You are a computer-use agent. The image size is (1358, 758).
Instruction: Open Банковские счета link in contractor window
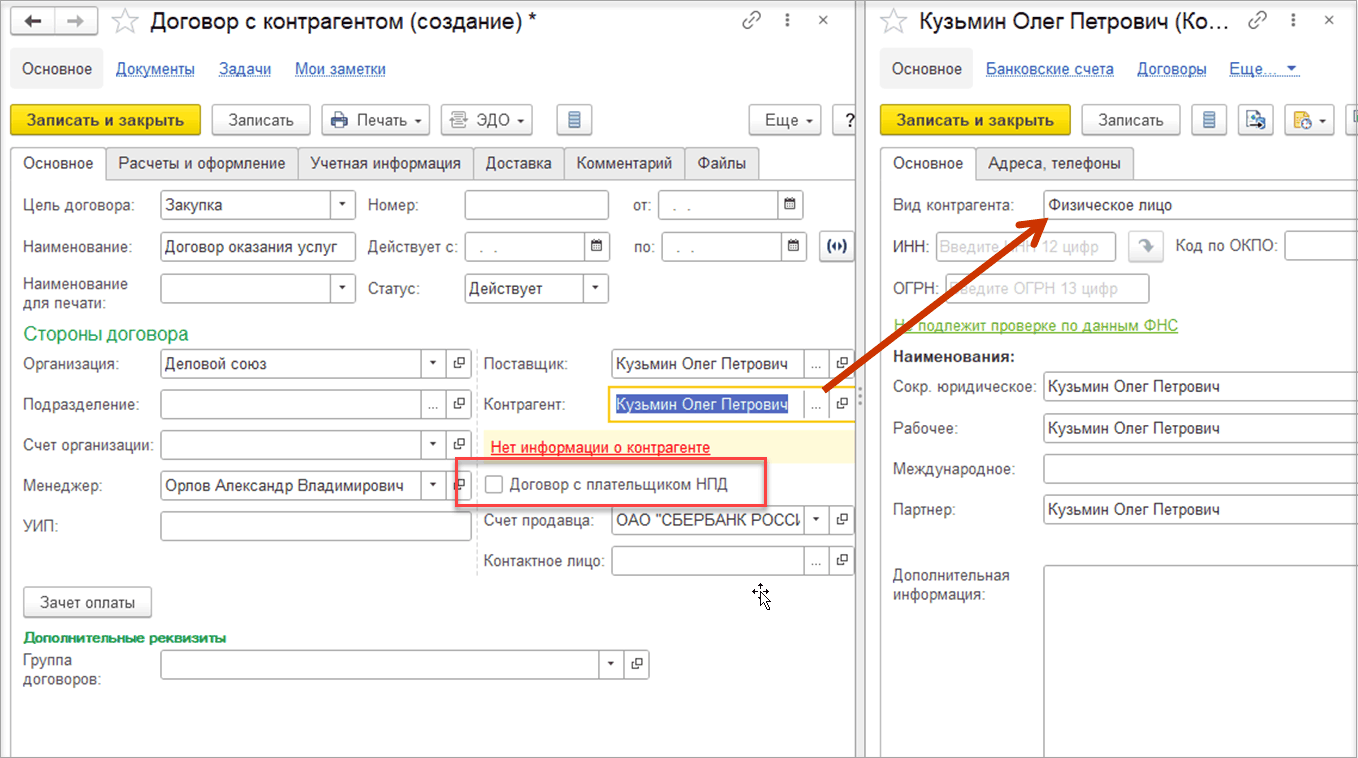[1049, 69]
